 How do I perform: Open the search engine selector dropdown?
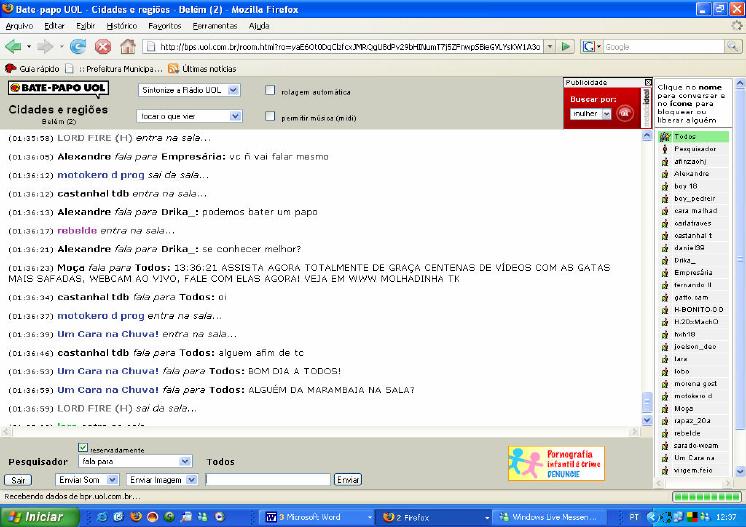591,47
